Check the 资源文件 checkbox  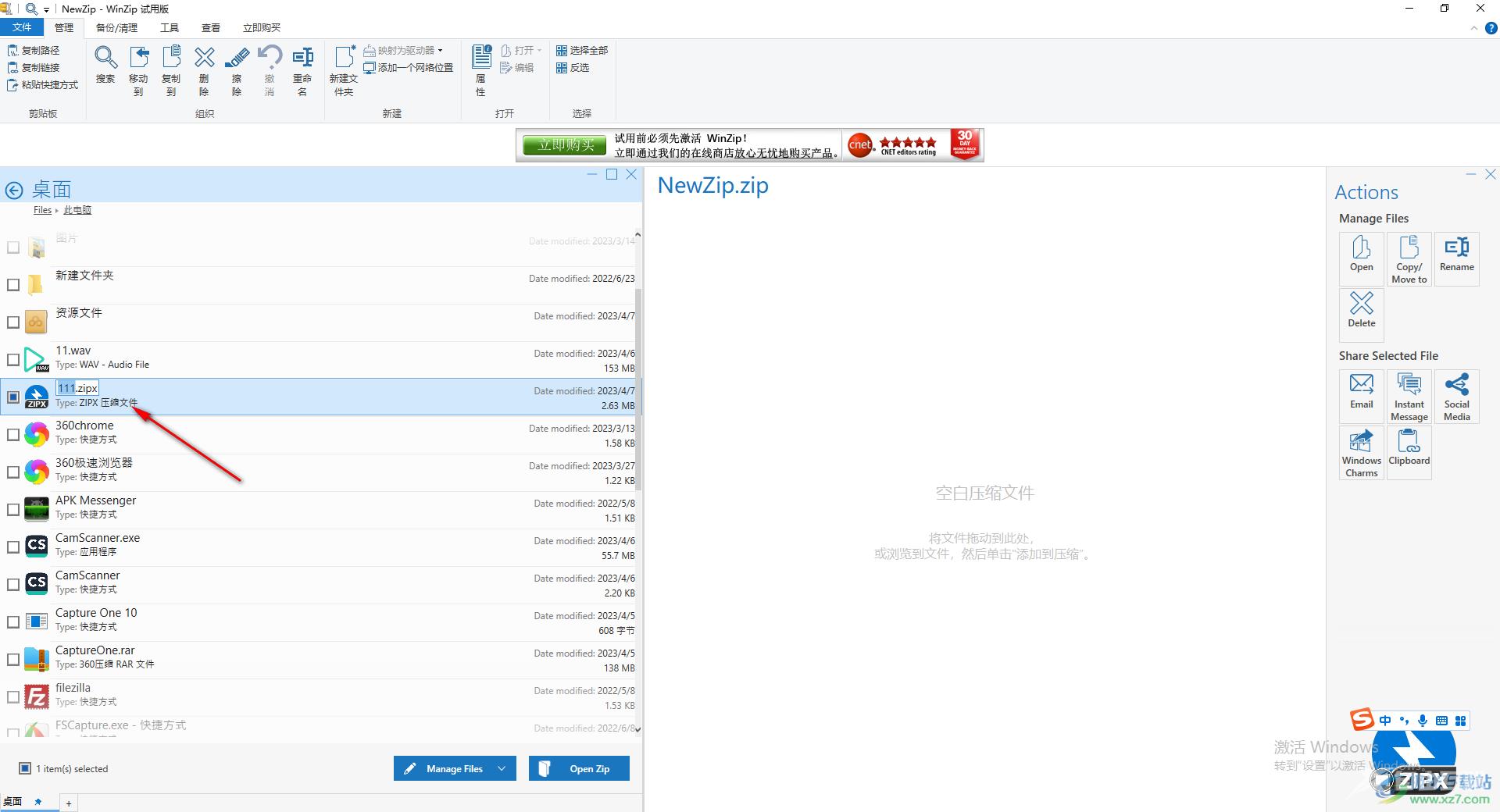13,322
